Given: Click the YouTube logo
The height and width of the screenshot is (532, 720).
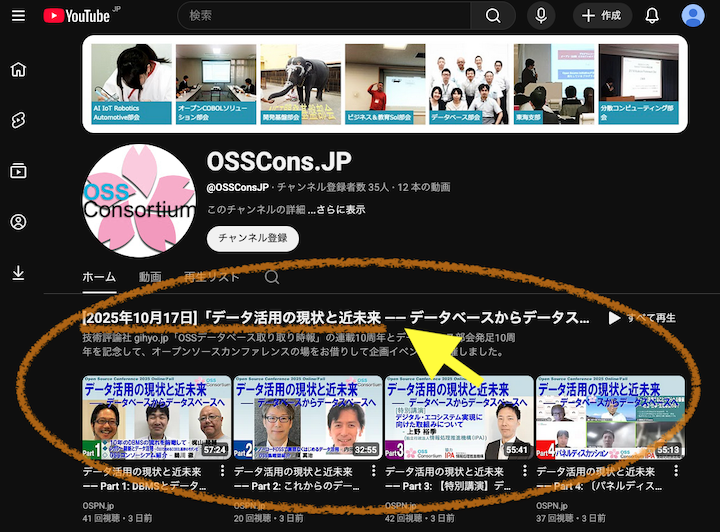Looking at the screenshot, I should (x=75, y=16).
